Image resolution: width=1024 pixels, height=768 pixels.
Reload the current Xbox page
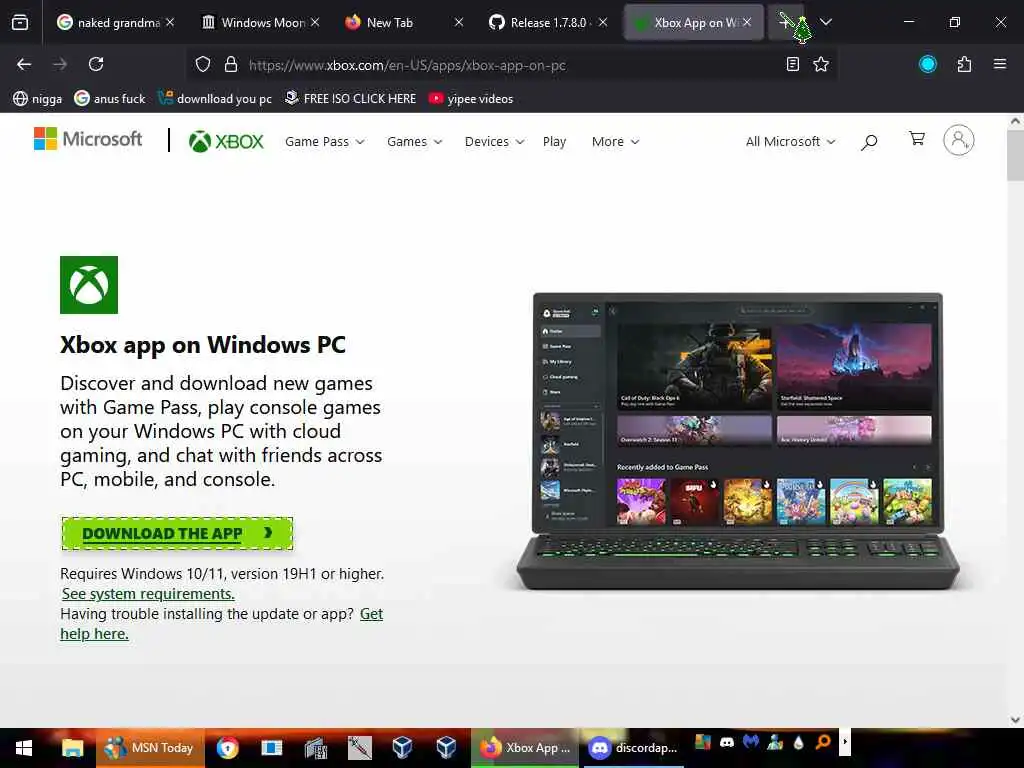96,64
